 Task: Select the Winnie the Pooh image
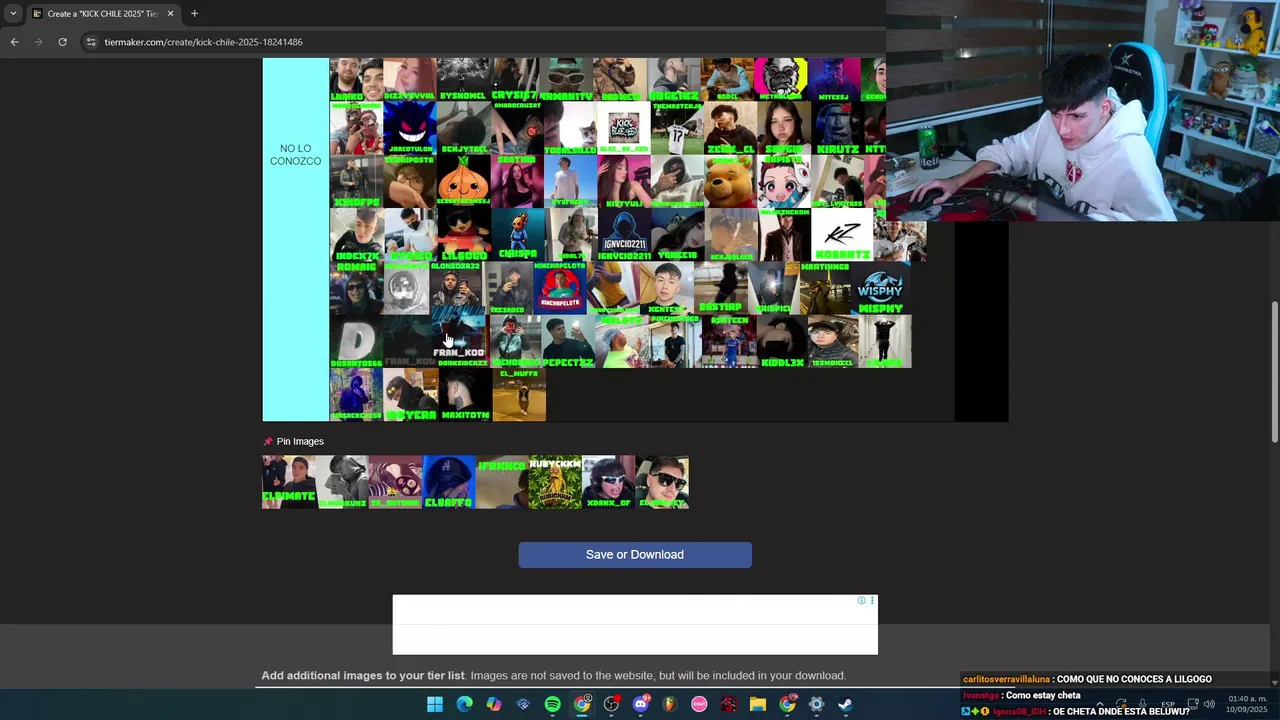click(729, 182)
